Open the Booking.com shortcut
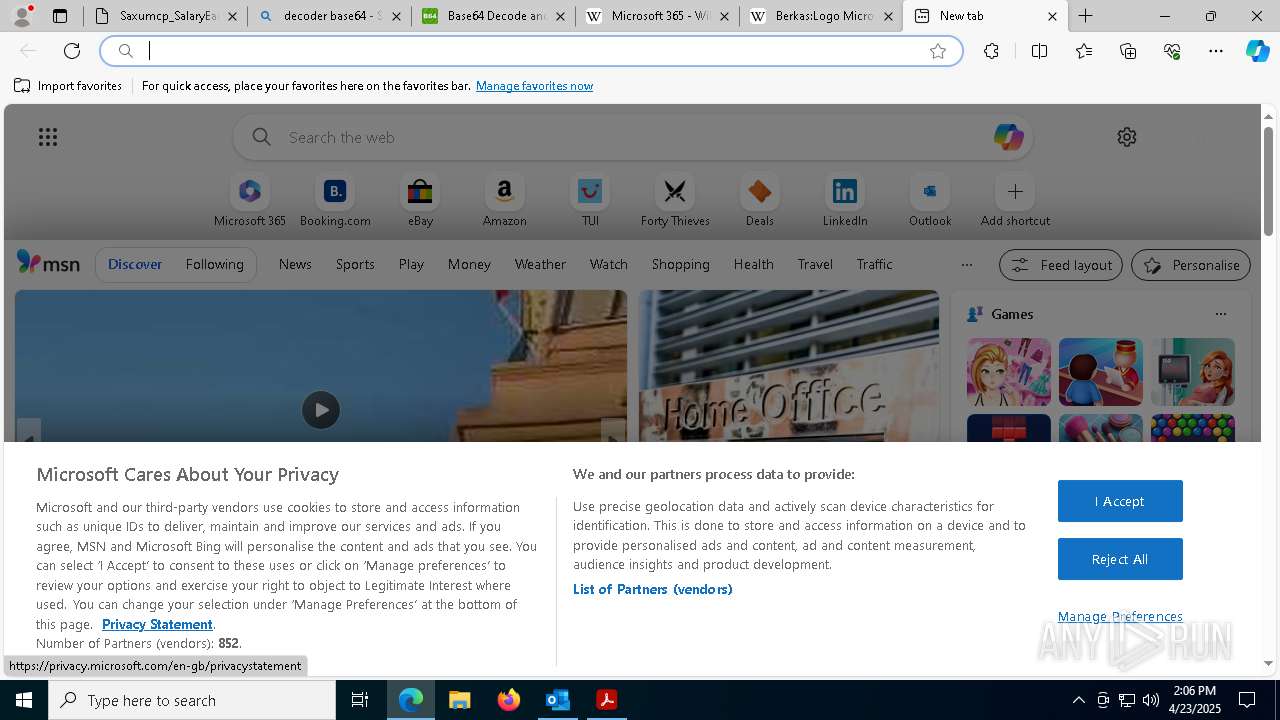Image resolution: width=1280 pixels, height=720 pixels. coord(335,202)
